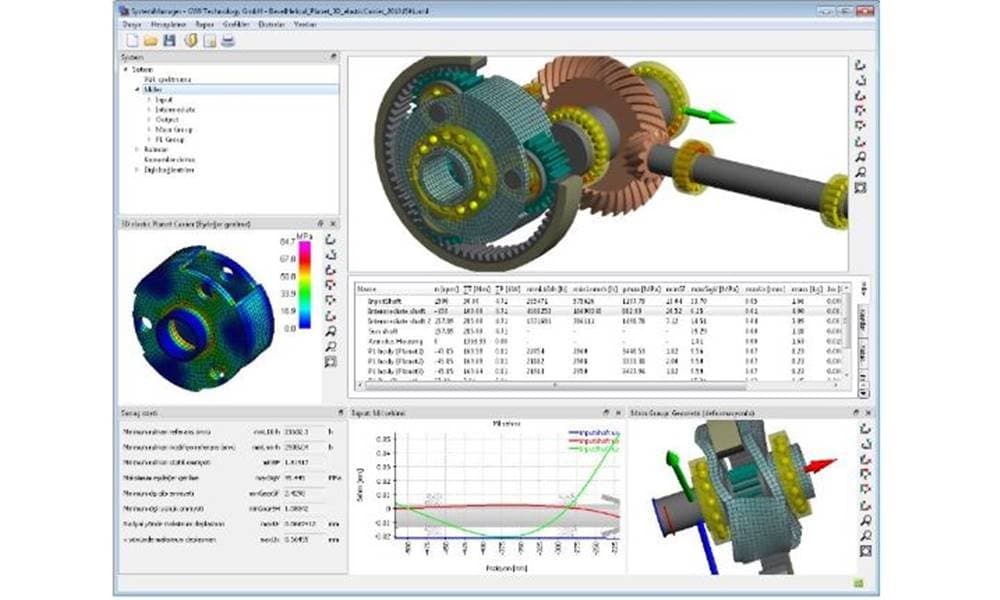Click the load spectrum item under System
Screen dimensions: 1000x600
click(x=167, y=80)
